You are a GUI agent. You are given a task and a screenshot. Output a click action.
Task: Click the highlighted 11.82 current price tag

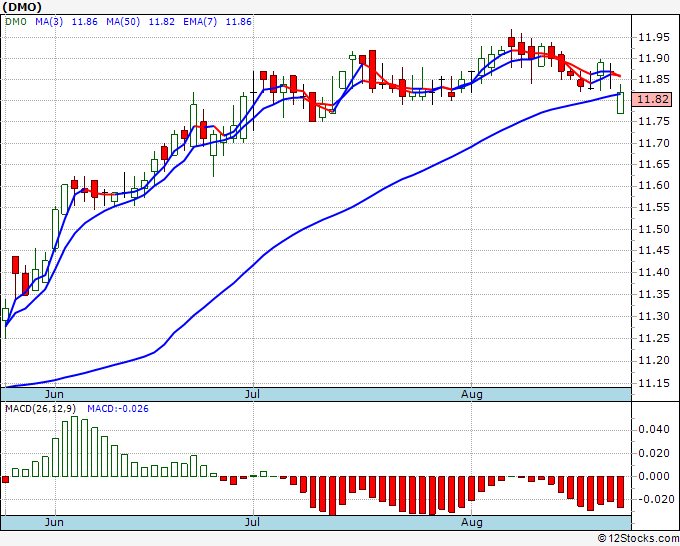(x=652, y=99)
